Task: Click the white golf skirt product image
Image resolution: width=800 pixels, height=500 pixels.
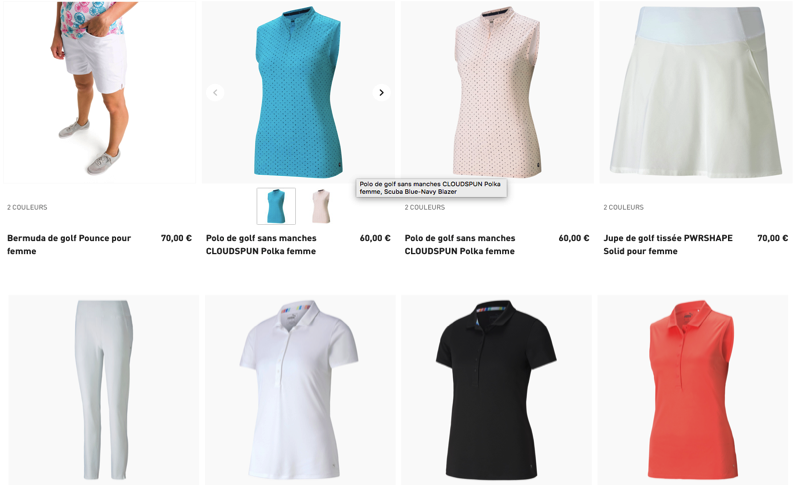Action: tap(696, 92)
